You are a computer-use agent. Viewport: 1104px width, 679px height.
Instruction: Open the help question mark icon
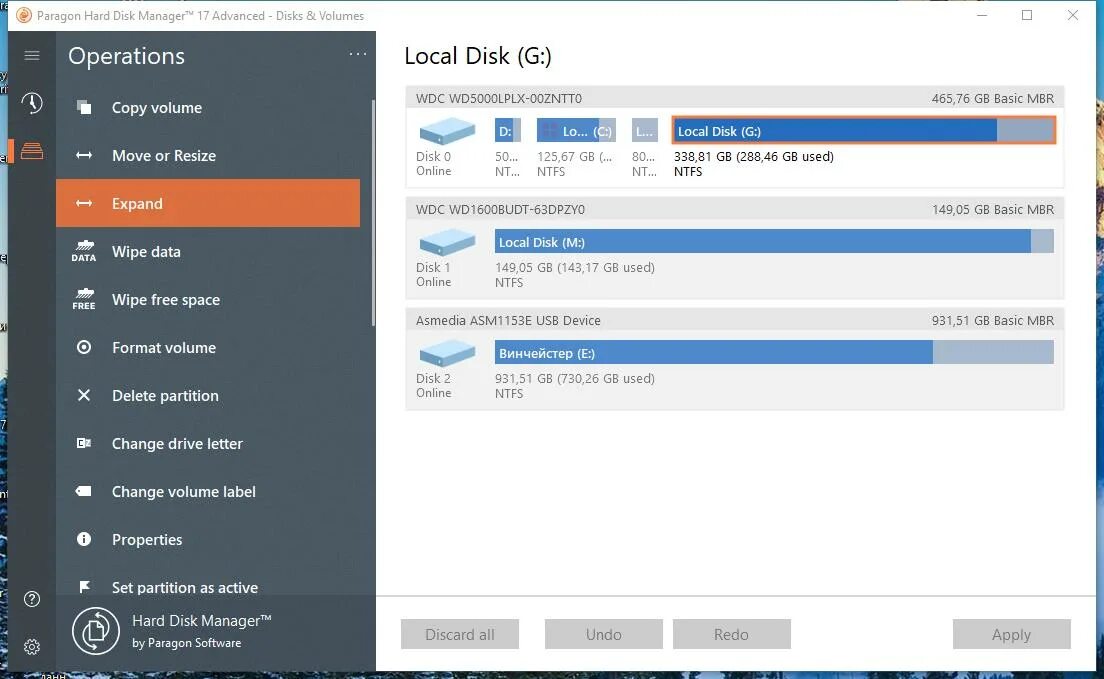(x=32, y=599)
